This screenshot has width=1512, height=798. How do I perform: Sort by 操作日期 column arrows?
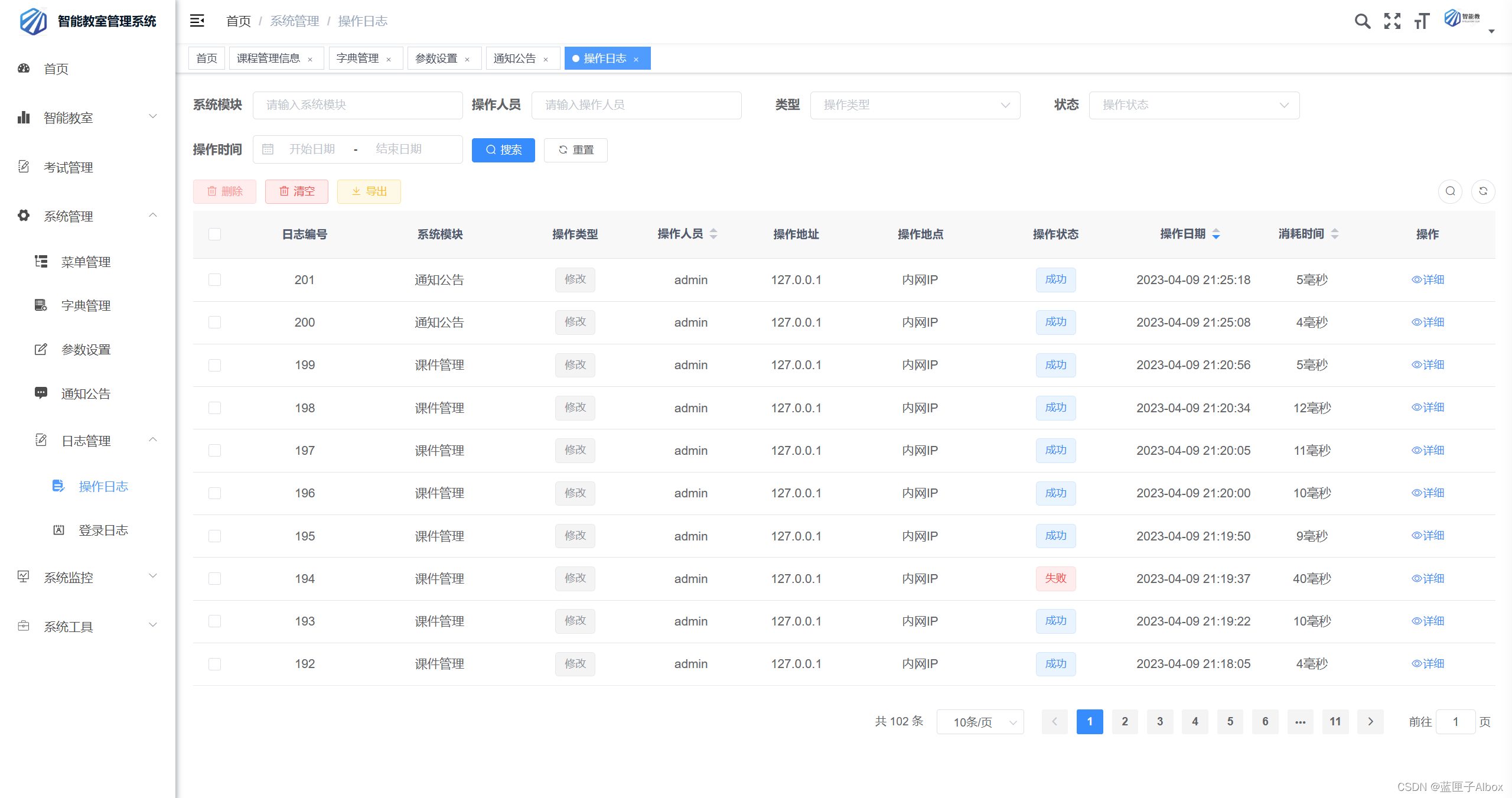coord(1216,234)
